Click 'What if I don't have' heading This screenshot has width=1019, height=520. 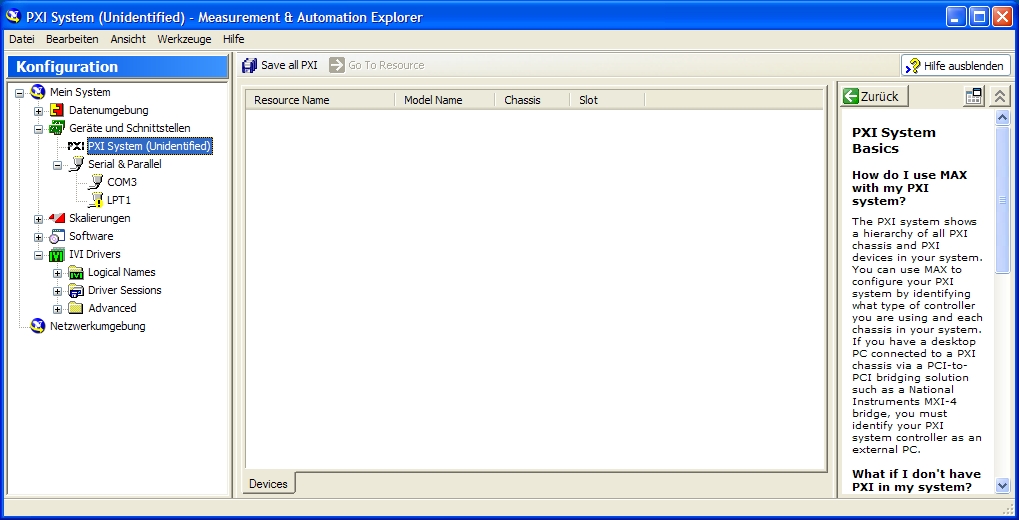pyautogui.click(x=916, y=480)
